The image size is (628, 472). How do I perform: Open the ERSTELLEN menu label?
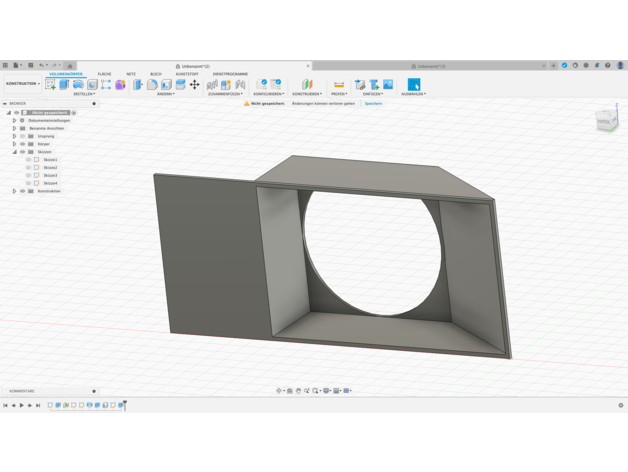84,94
